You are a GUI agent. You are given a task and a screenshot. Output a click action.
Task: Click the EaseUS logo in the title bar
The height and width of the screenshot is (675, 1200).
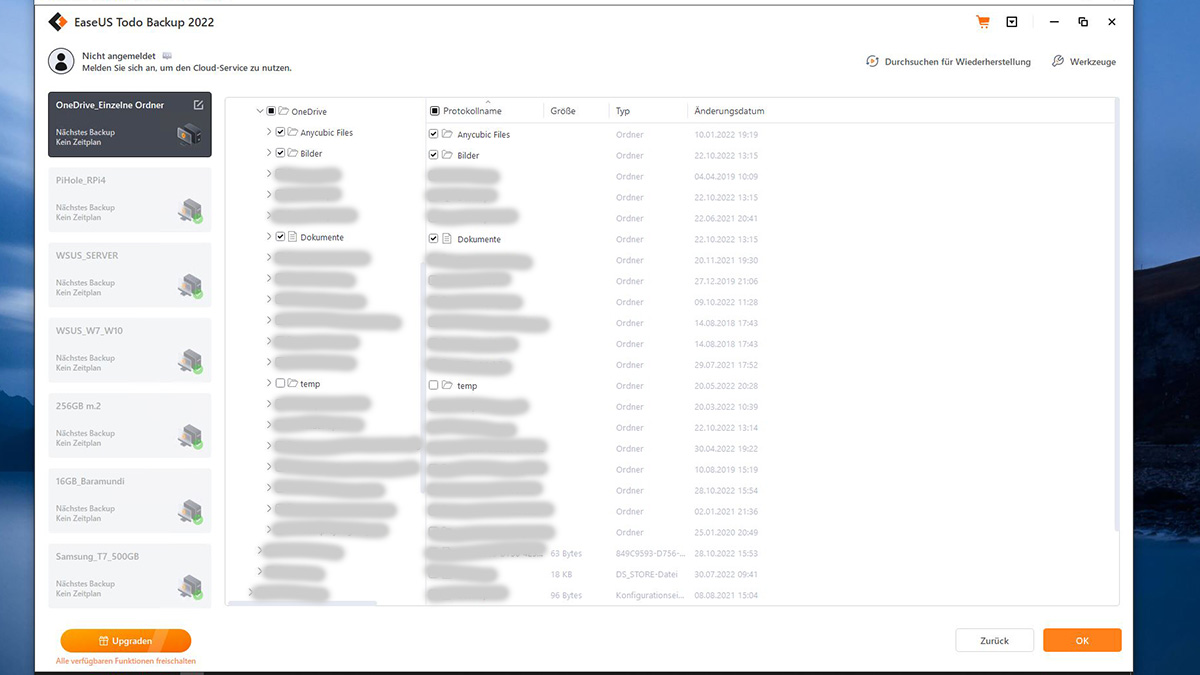click(57, 21)
